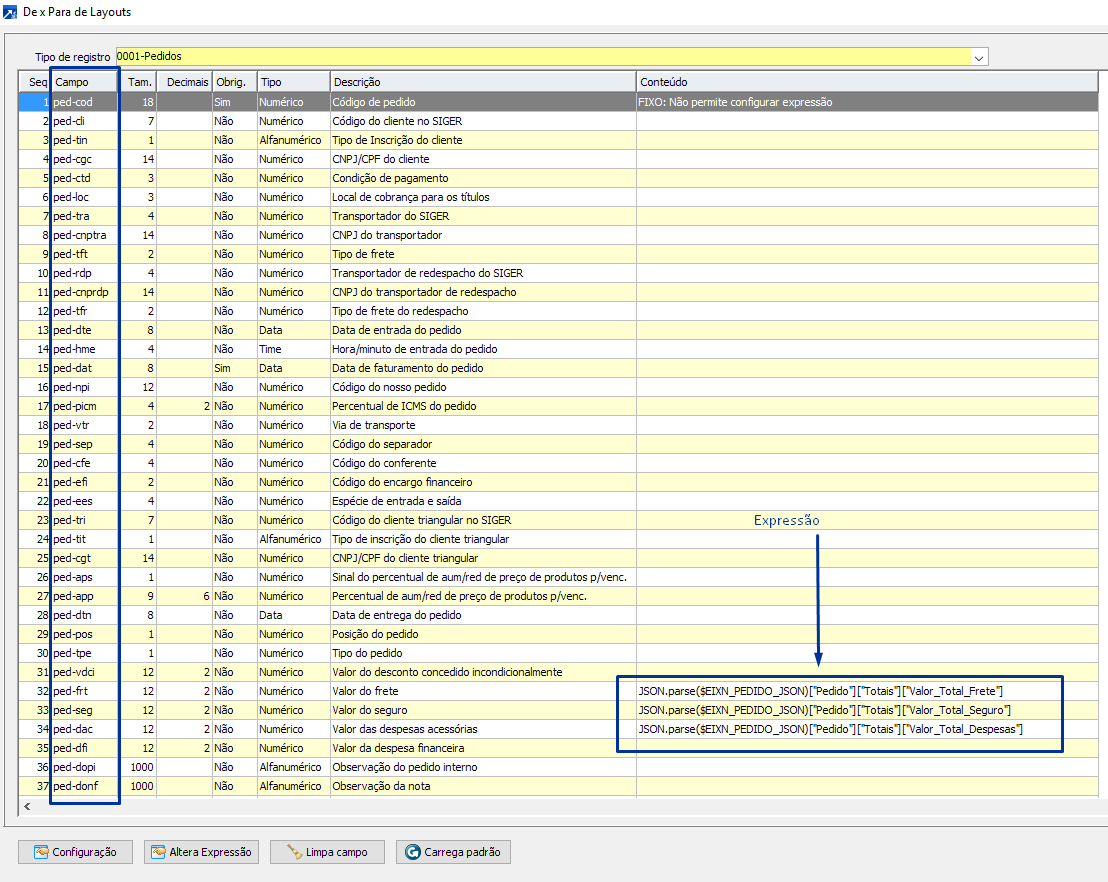Click the Obrig. column header
Screen dimensions: 1108x882
[x=233, y=82]
